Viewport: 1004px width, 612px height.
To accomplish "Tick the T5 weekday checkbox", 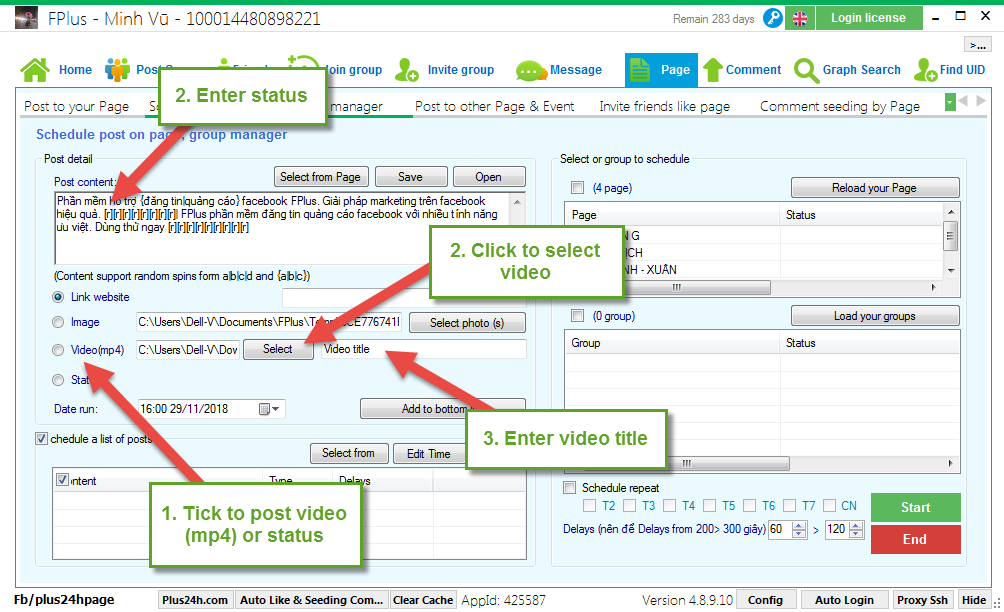I will tap(709, 506).
